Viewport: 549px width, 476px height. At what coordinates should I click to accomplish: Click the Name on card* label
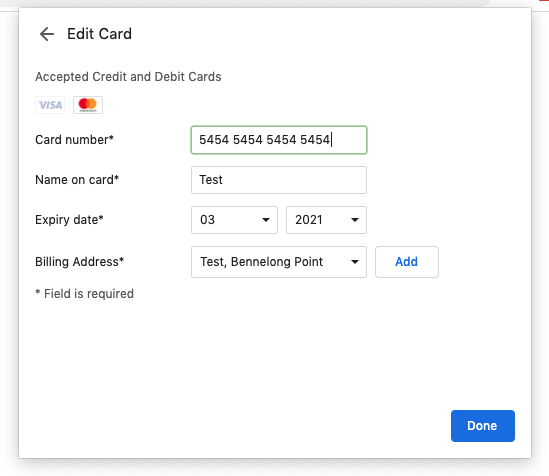77,180
